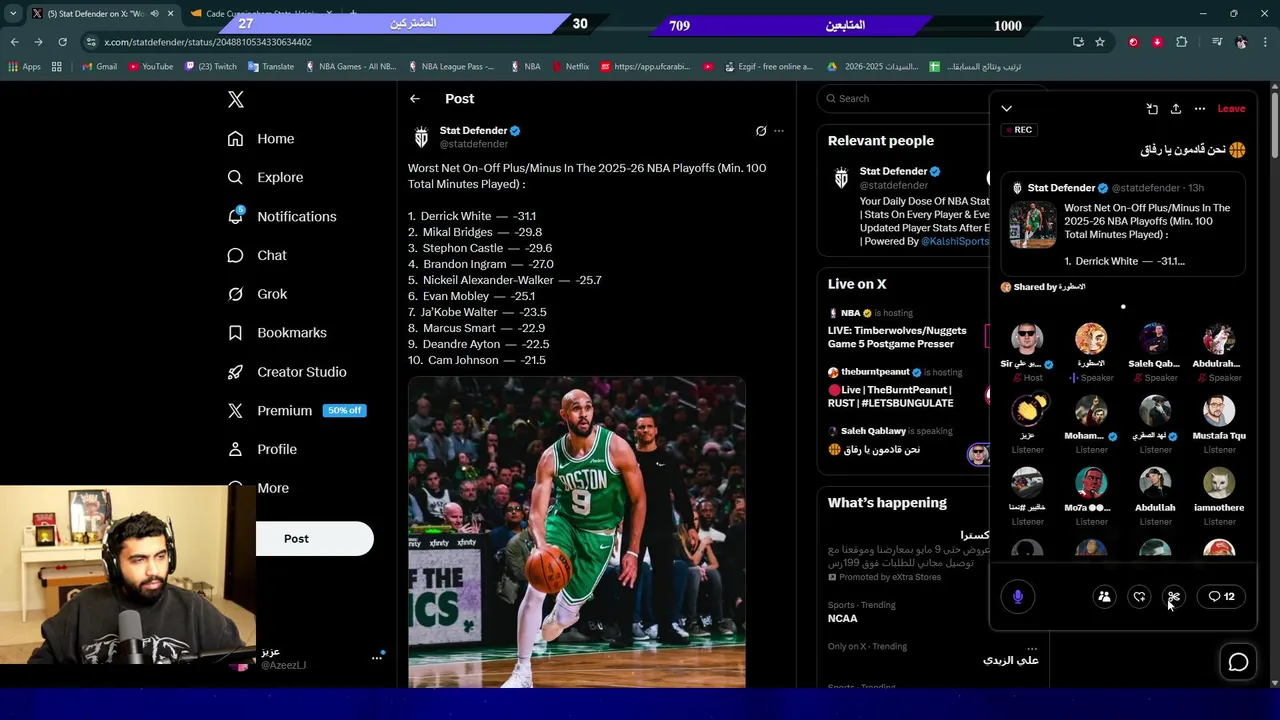Screen dimensions: 1280x720
Task: Open the browser Extensions puzzle icon
Action: (1182, 42)
